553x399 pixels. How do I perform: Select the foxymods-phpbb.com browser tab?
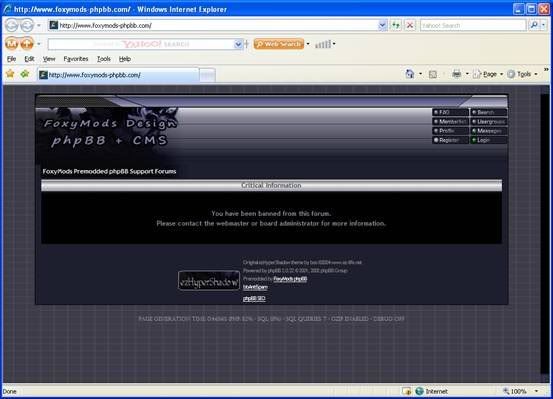point(118,75)
